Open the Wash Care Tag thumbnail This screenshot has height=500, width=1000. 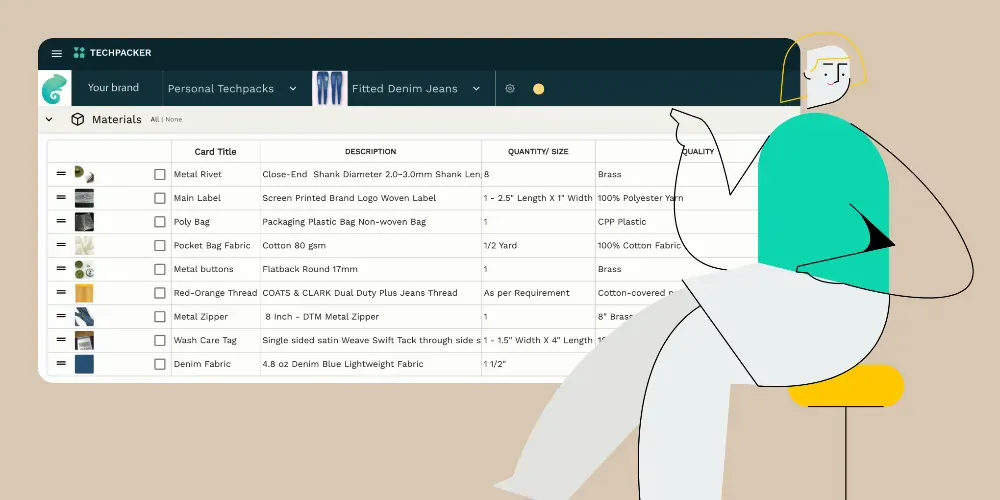coord(84,341)
